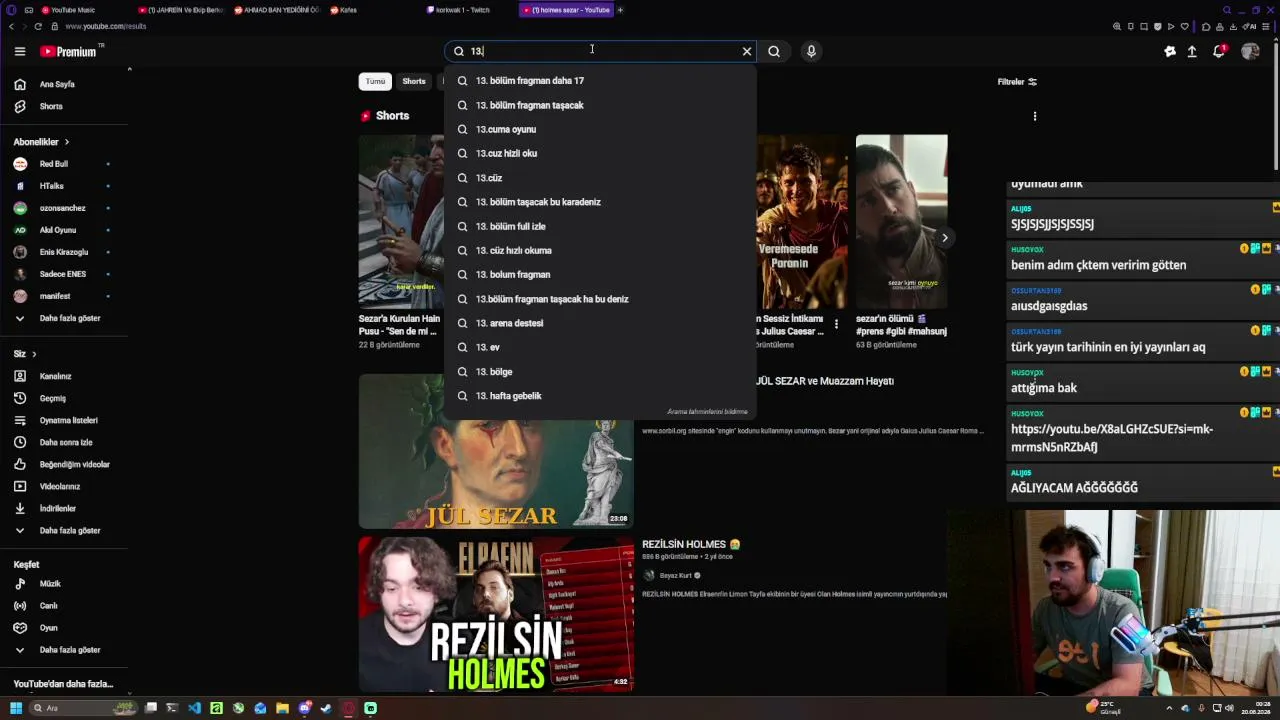Show next Shorts with the right arrow
The image size is (1280, 720).
tap(944, 238)
